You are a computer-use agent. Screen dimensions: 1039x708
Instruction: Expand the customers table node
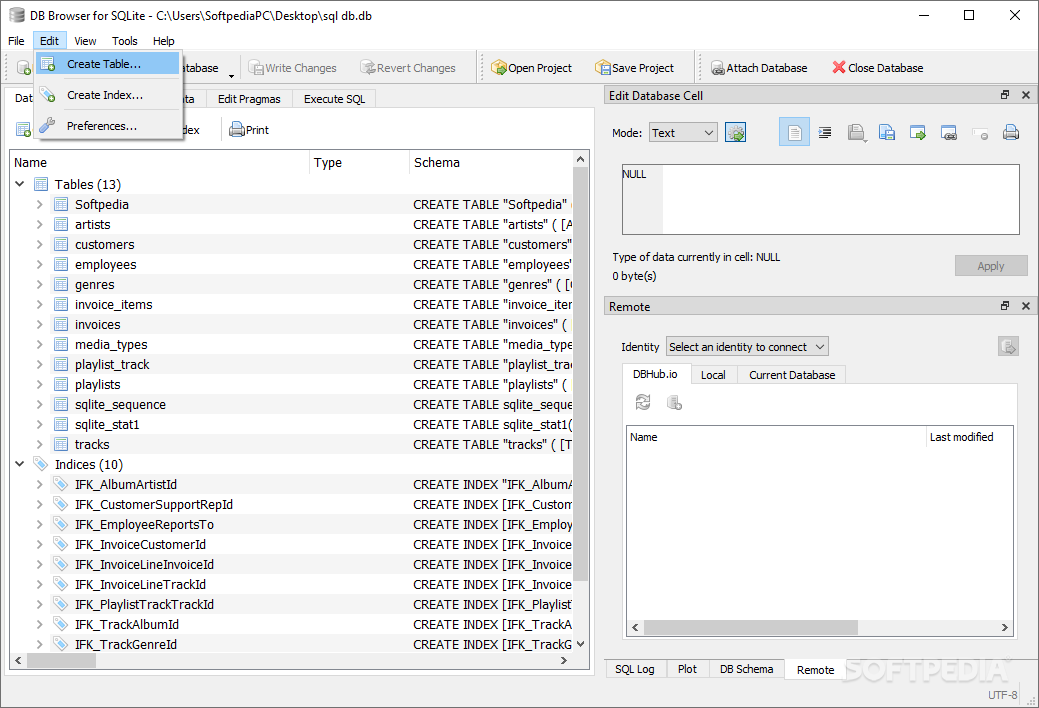(x=39, y=244)
